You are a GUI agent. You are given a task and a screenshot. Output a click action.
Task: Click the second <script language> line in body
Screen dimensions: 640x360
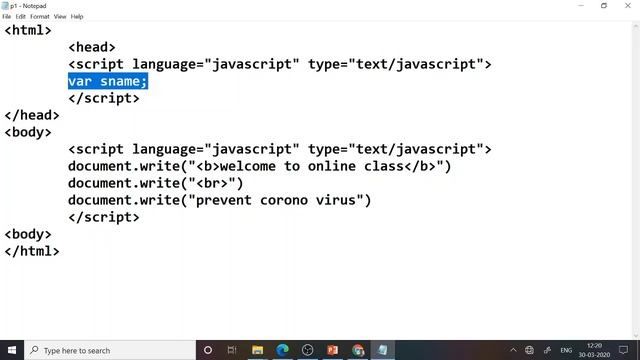(x=280, y=149)
